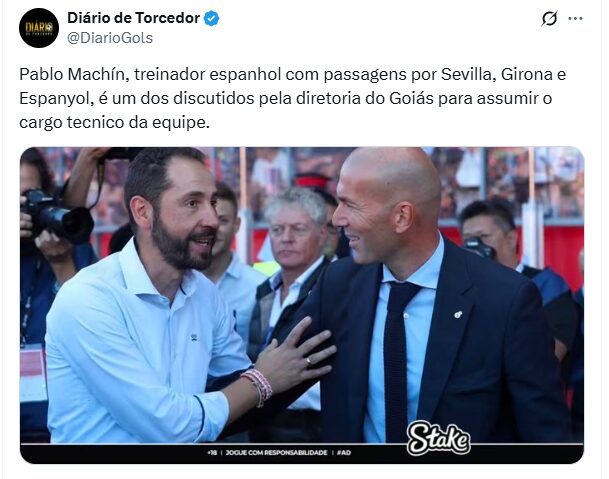
Task: Click the Diário de Torcedor display name
Action: (x=134, y=18)
